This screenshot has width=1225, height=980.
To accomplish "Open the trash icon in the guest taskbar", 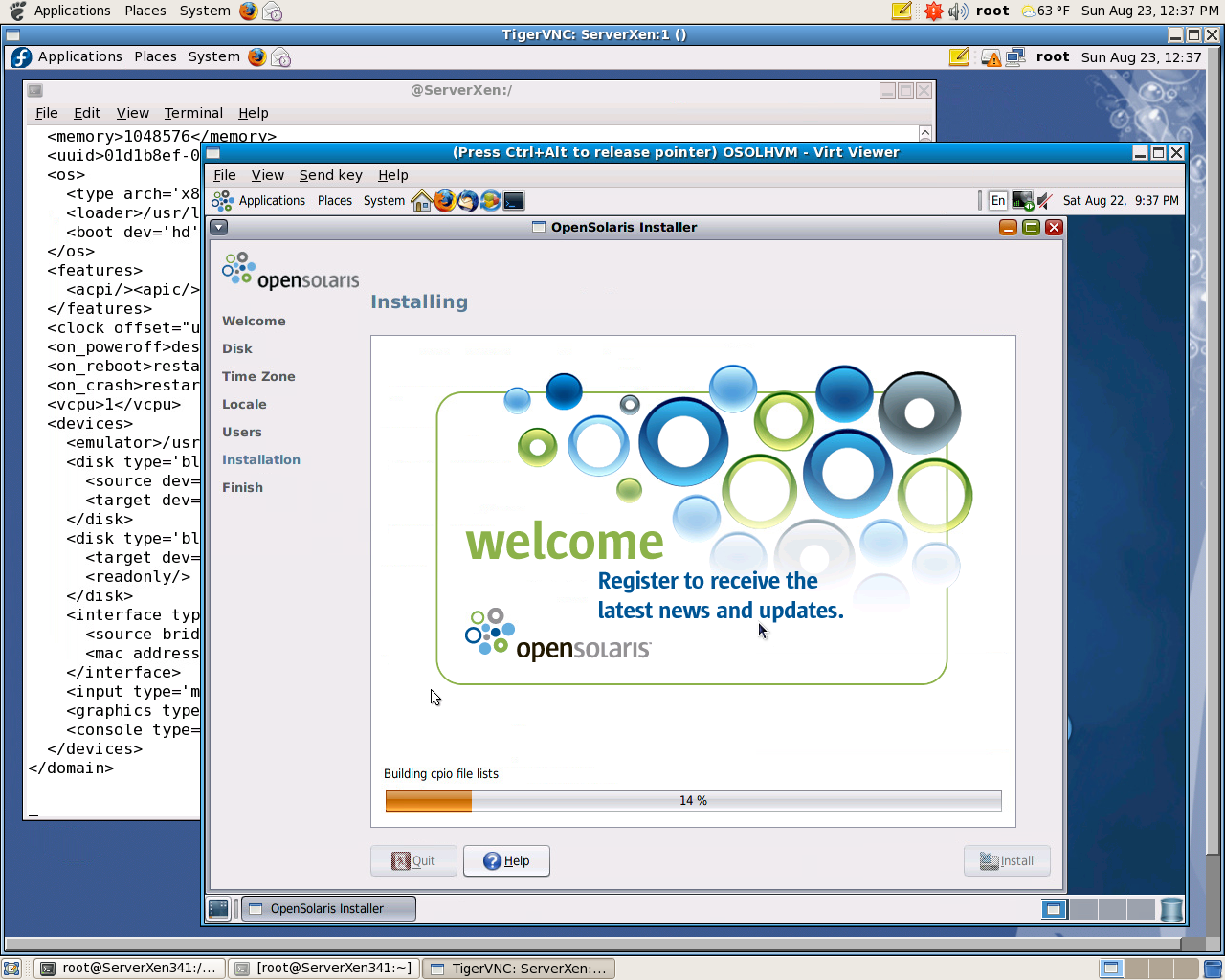I will 1171,909.
